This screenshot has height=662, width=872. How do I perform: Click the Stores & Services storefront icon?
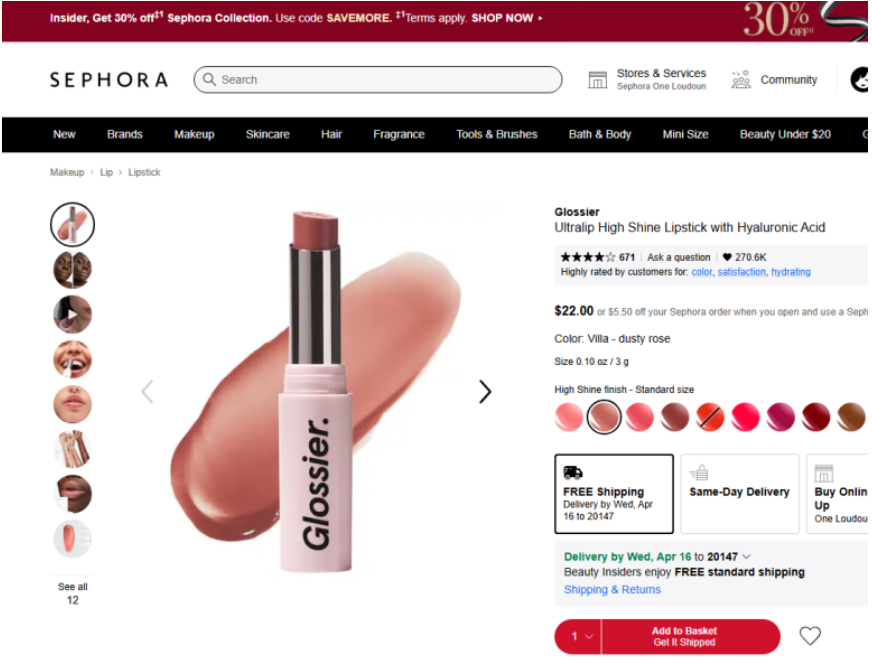pos(597,80)
